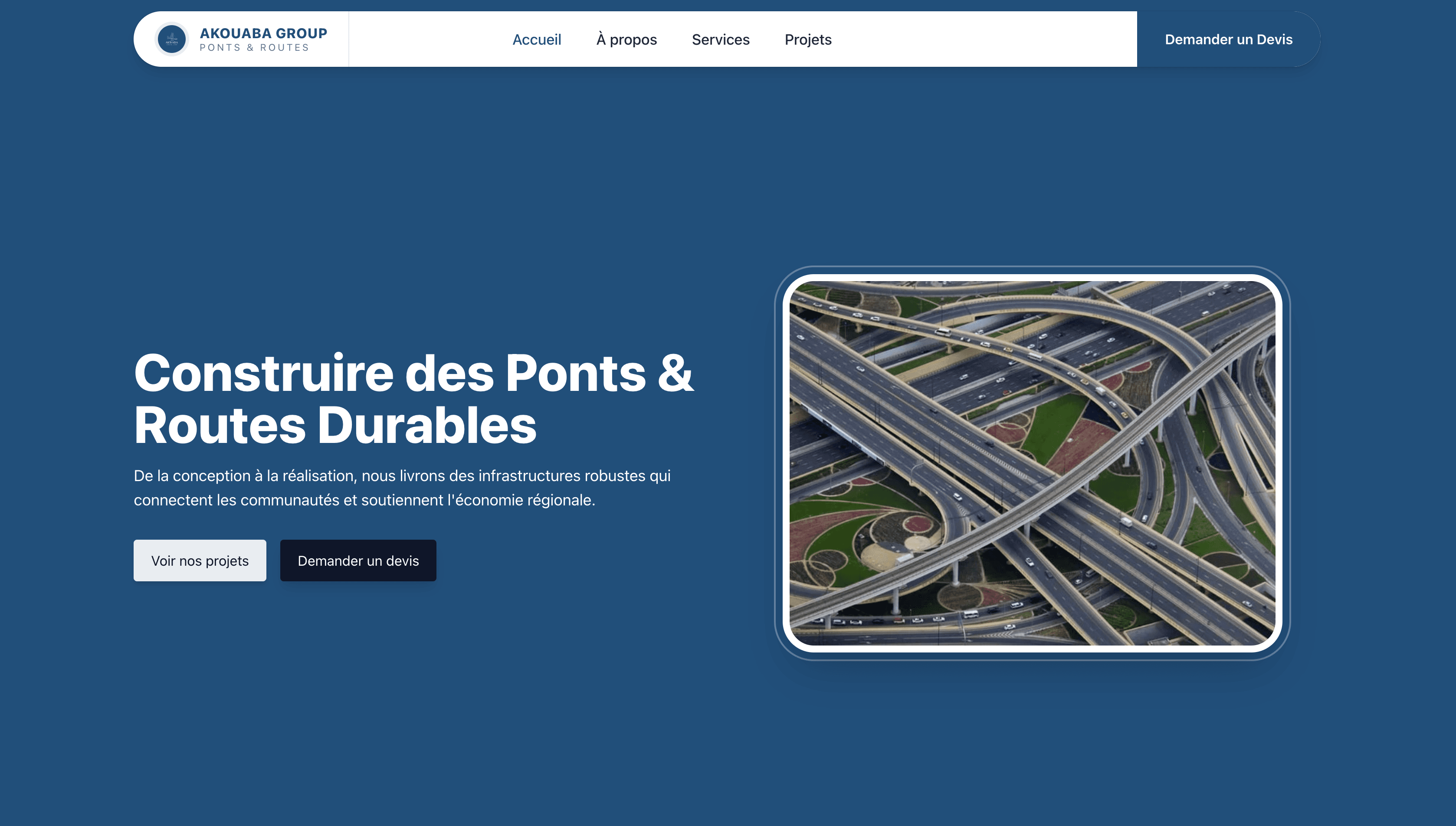Open the À propos menu item
This screenshot has height=826, width=1456.
[626, 40]
